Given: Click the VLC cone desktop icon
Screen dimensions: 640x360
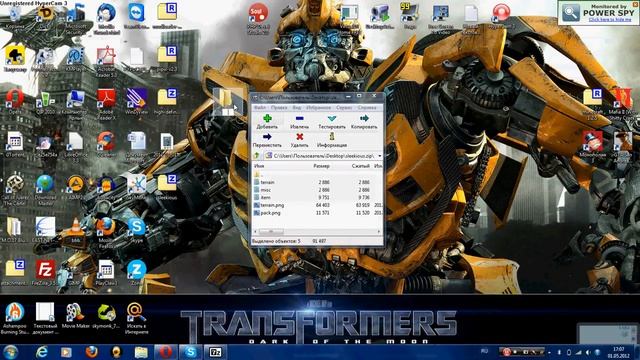Looking at the screenshot, I should pyautogui.click(x=76, y=230).
